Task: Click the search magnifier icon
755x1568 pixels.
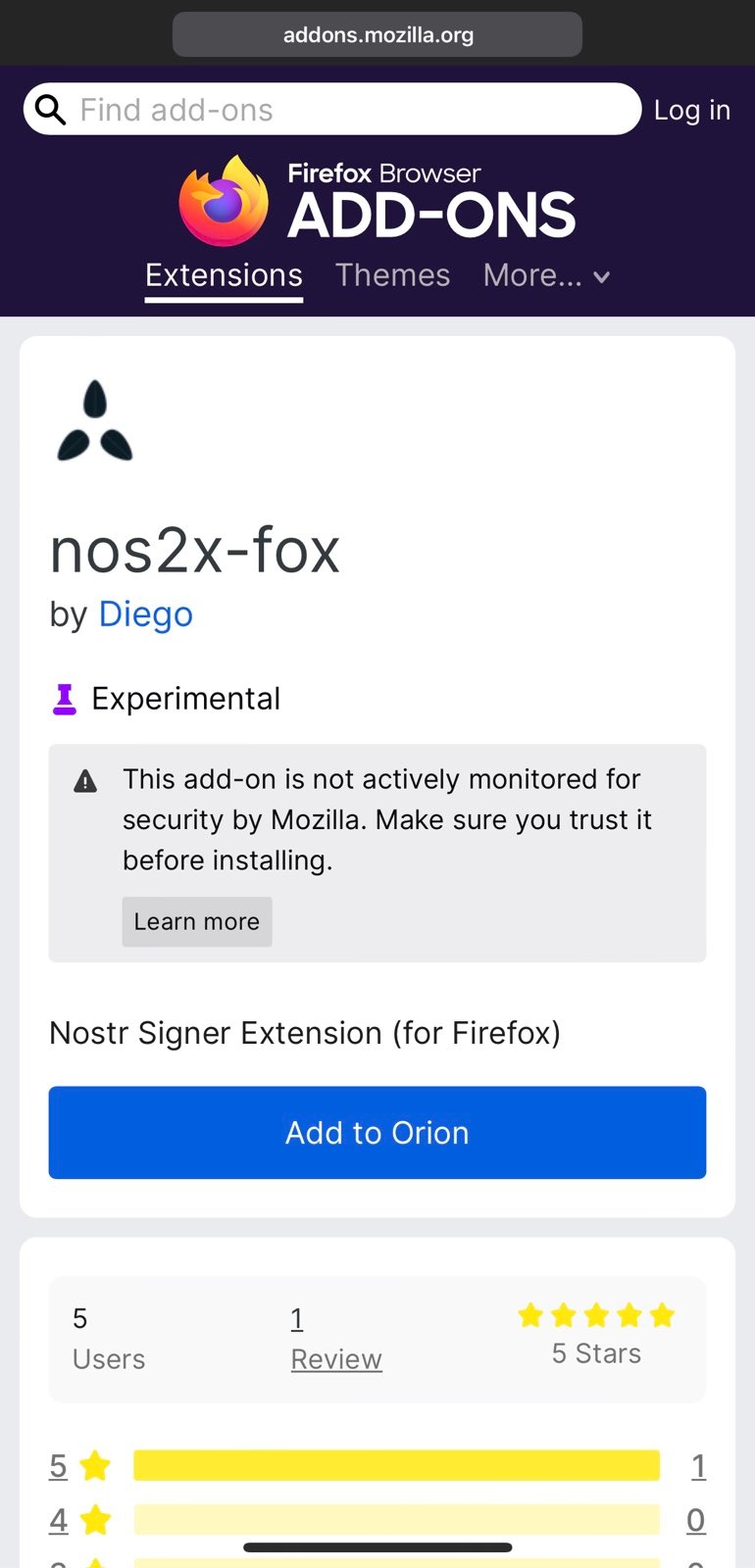Action: pos(50,110)
